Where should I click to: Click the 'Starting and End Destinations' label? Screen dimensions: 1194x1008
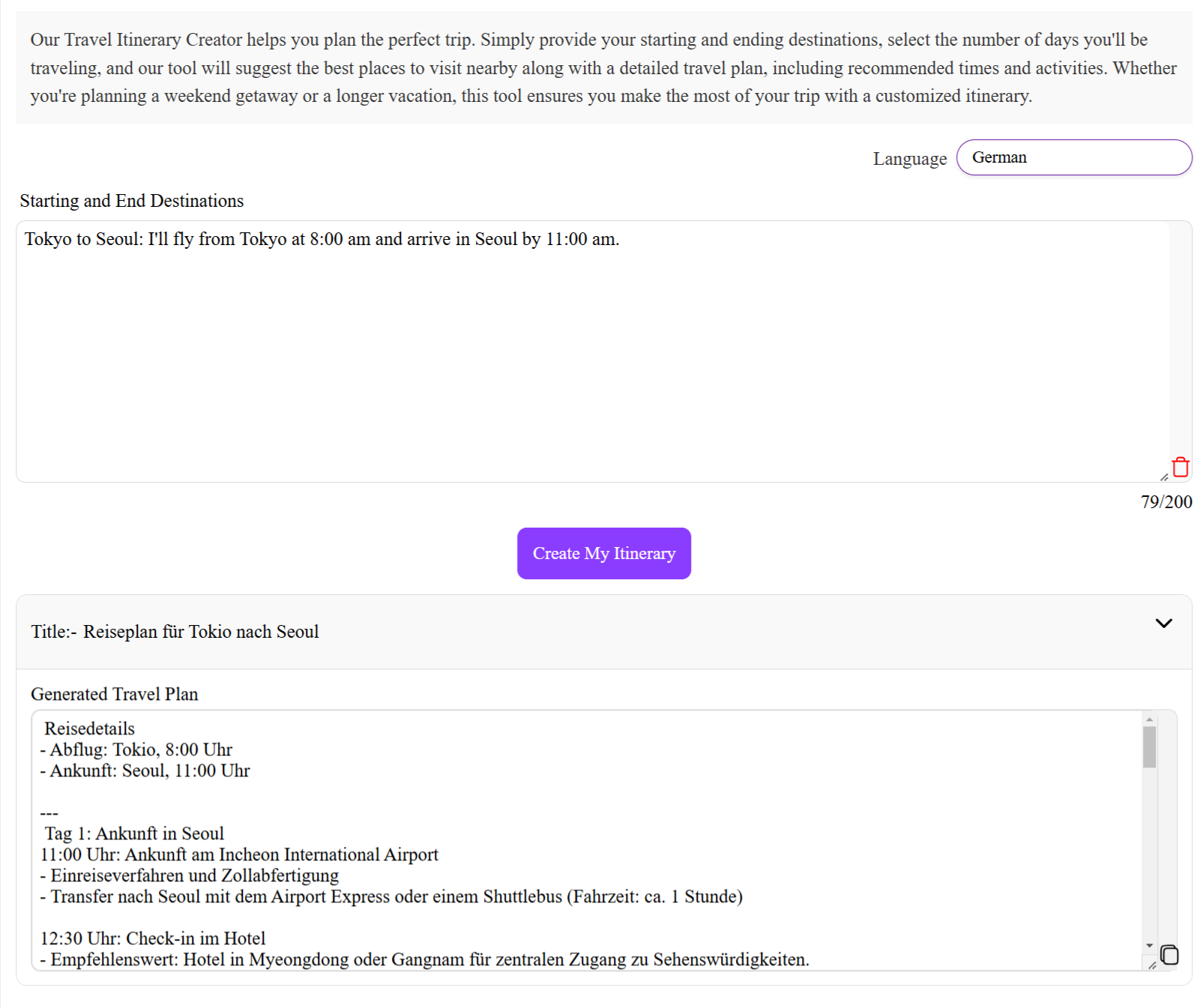(132, 201)
